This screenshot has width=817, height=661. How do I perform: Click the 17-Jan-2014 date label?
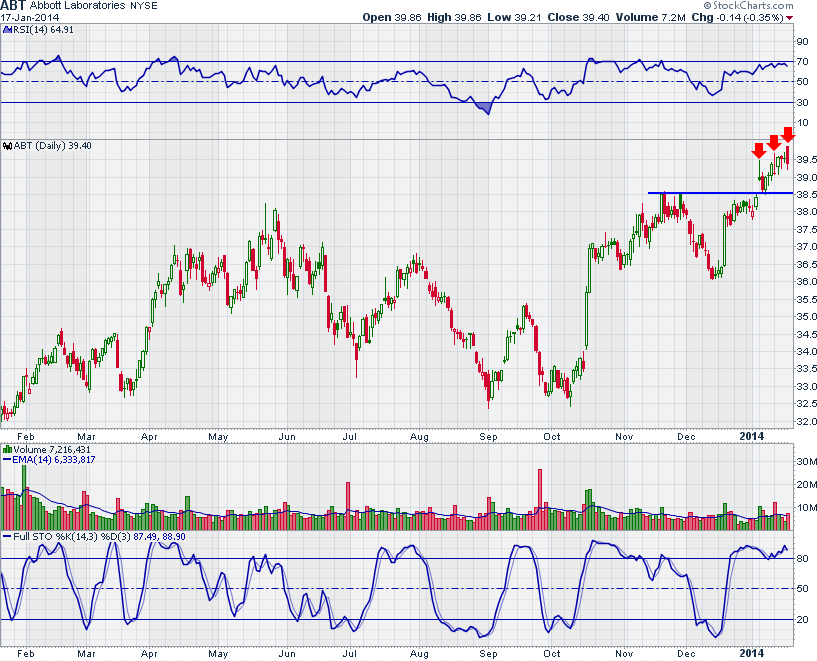[x=30, y=17]
